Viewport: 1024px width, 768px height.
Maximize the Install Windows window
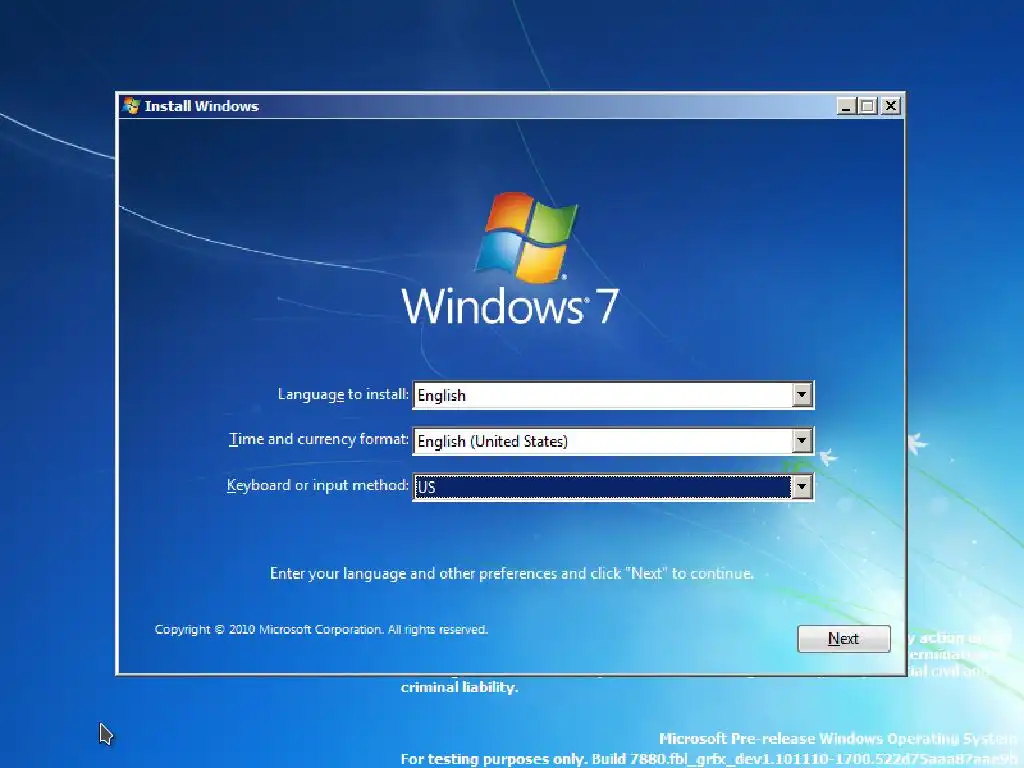point(867,106)
